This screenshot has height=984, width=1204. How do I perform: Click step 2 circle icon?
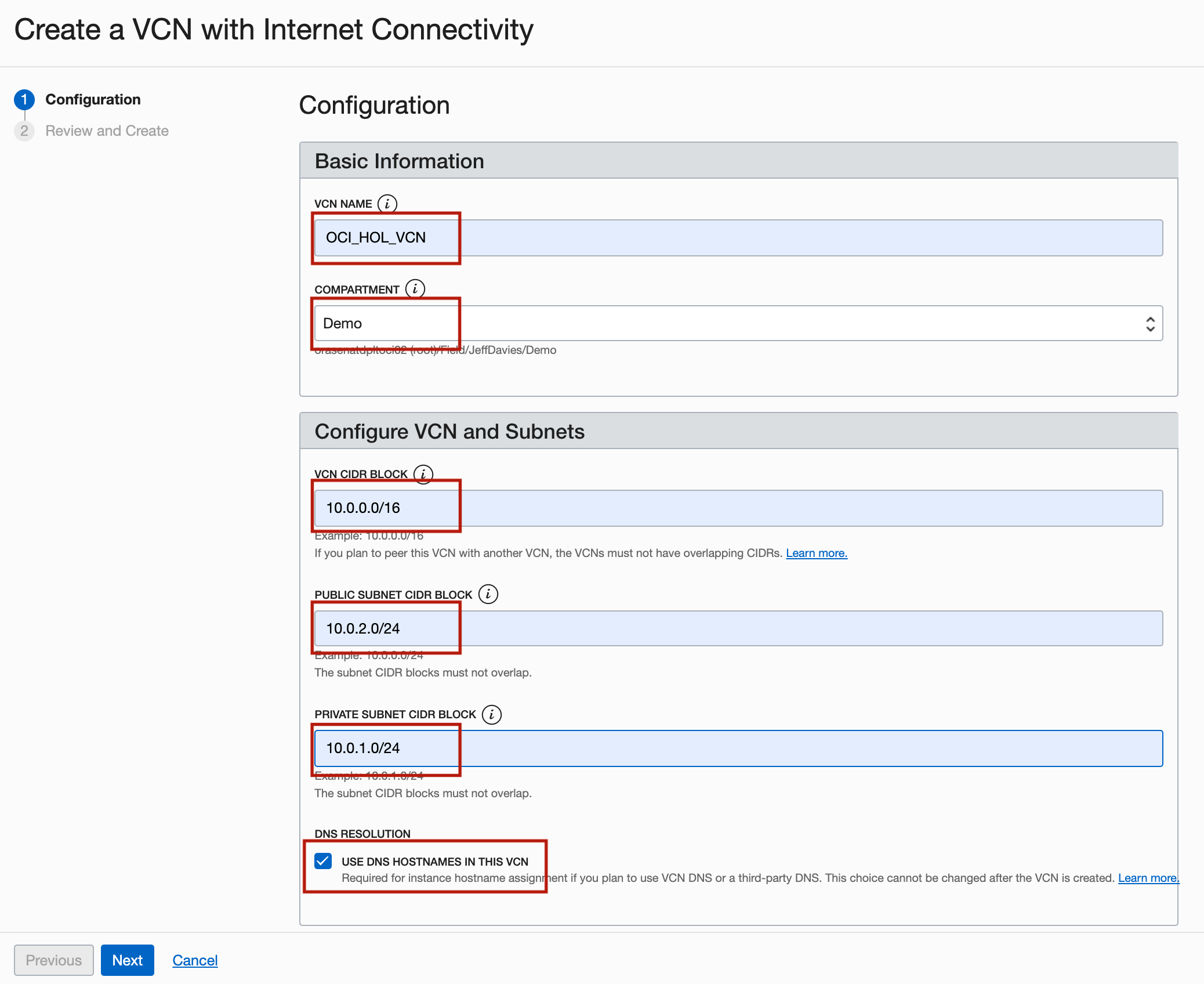[x=24, y=131]
